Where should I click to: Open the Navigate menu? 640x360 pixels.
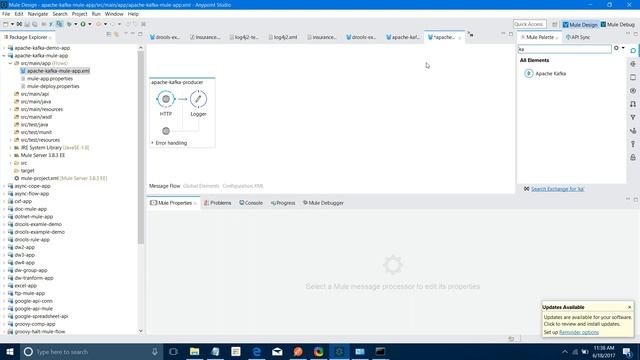(38, 14)
